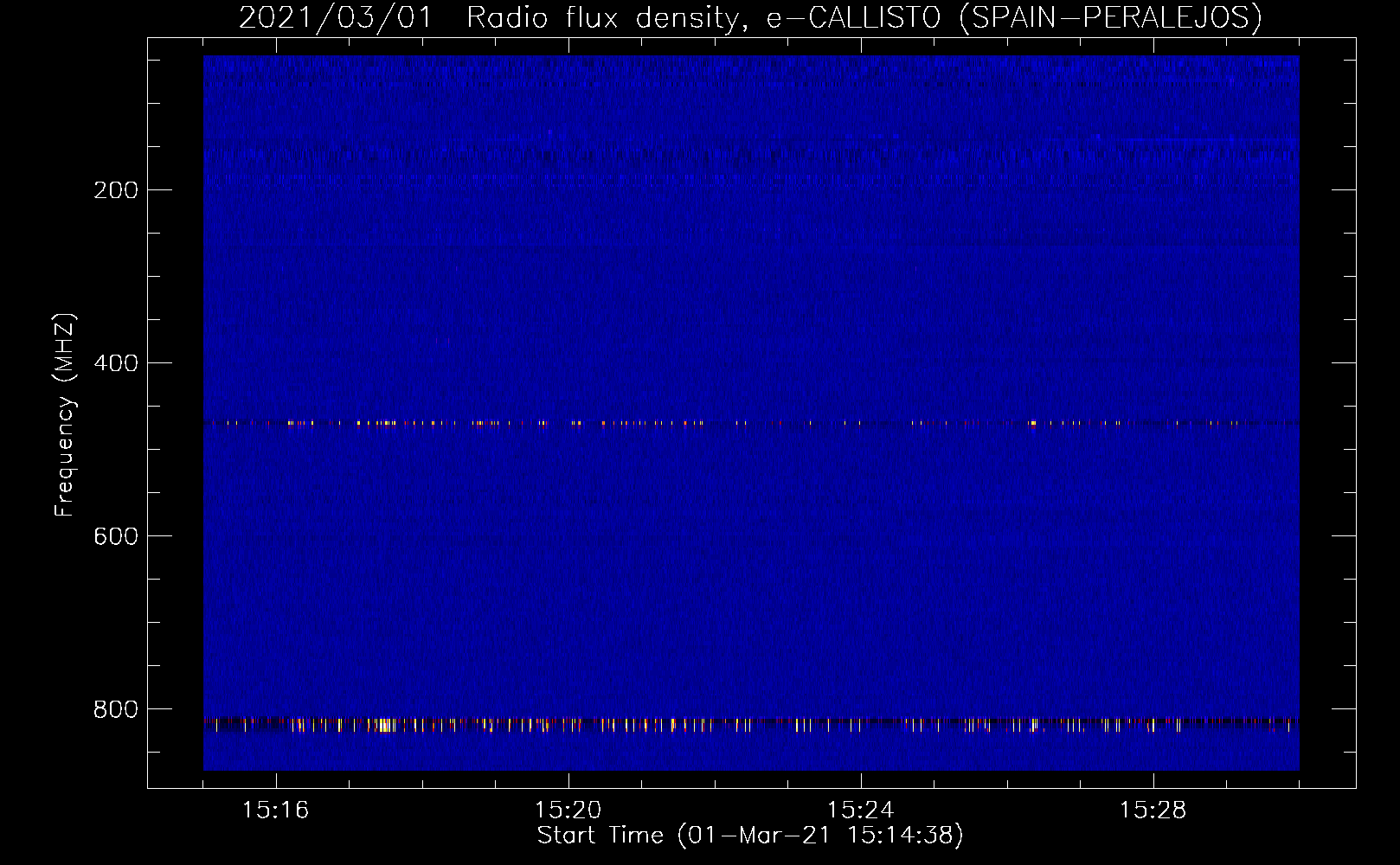The image size is (1400, 865).
Task: Click the 15:24 time tick label
Action: pyautogui.click(x=860, y=811)
